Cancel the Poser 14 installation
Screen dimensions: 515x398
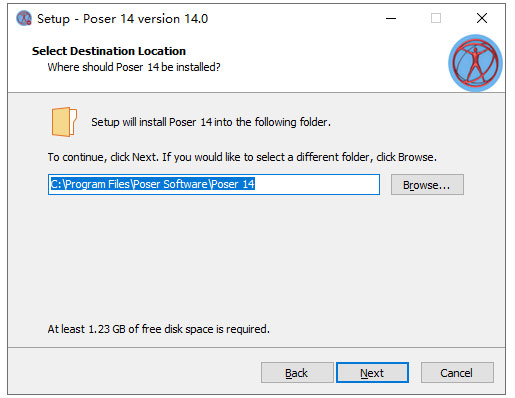(x=457, y=373)
